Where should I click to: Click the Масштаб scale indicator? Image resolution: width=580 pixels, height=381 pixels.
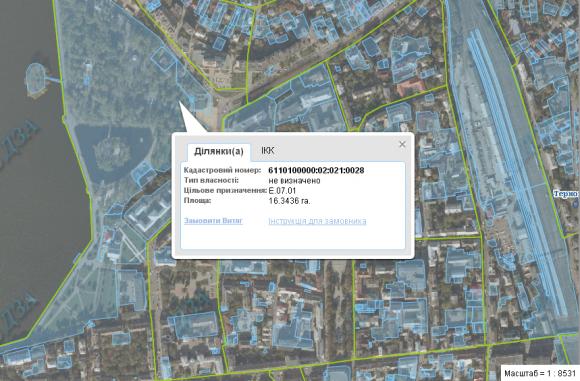click(x=540, y=373)
